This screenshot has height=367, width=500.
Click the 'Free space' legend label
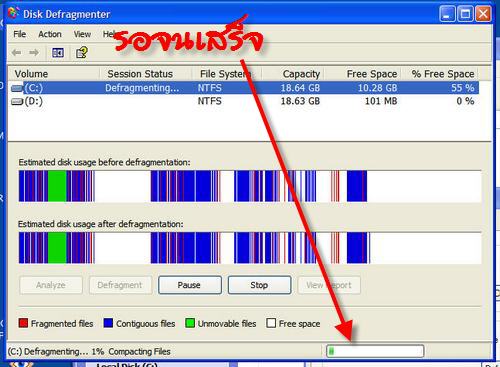299,324
